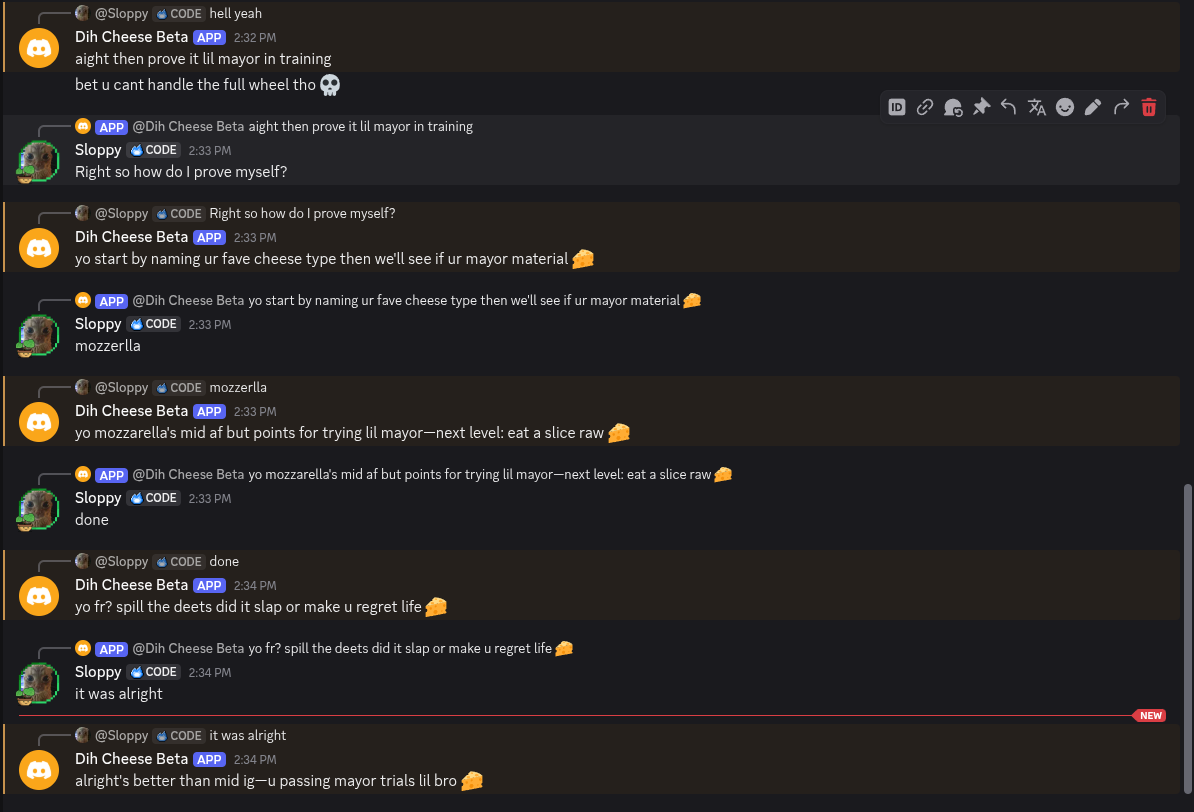
Task: Click the APP badge above "alright's better than mid"
Action: 209,759
